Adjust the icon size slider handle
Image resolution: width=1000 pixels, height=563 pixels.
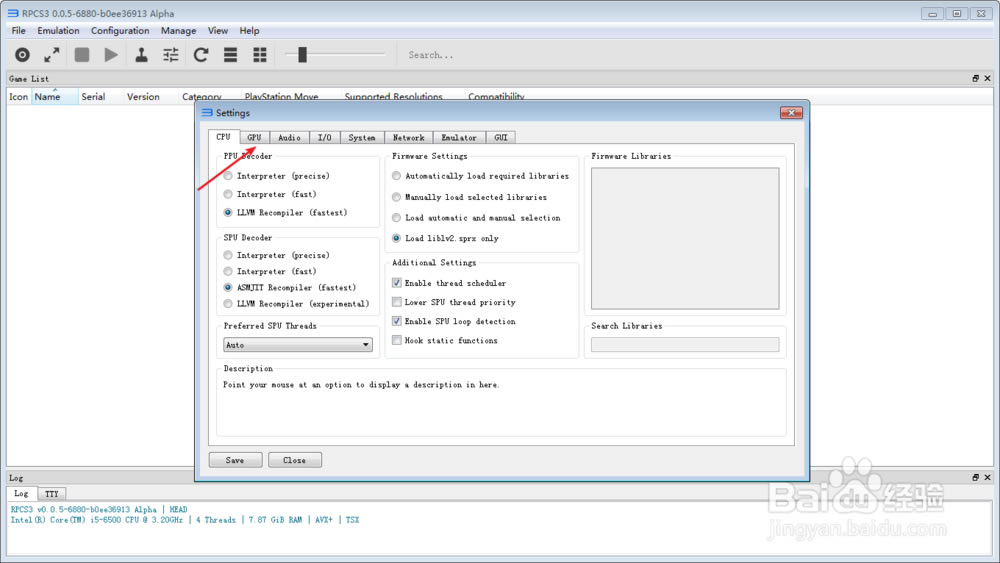click(x=302, y=55)
